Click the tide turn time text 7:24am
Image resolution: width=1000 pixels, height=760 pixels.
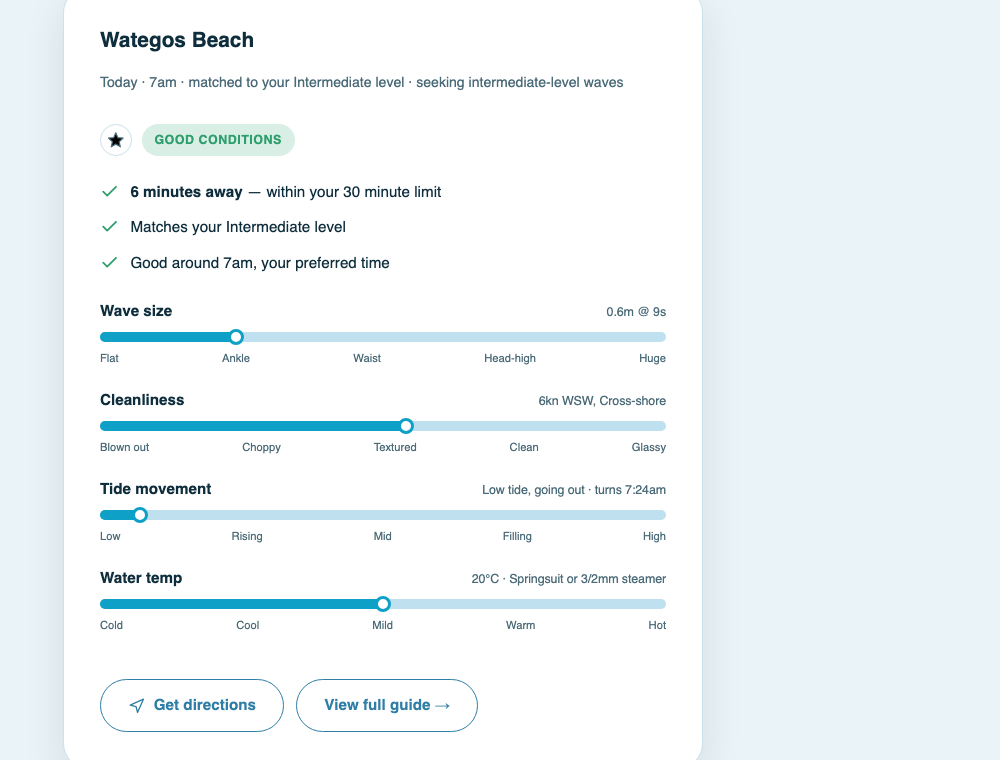tap(645, 490)
